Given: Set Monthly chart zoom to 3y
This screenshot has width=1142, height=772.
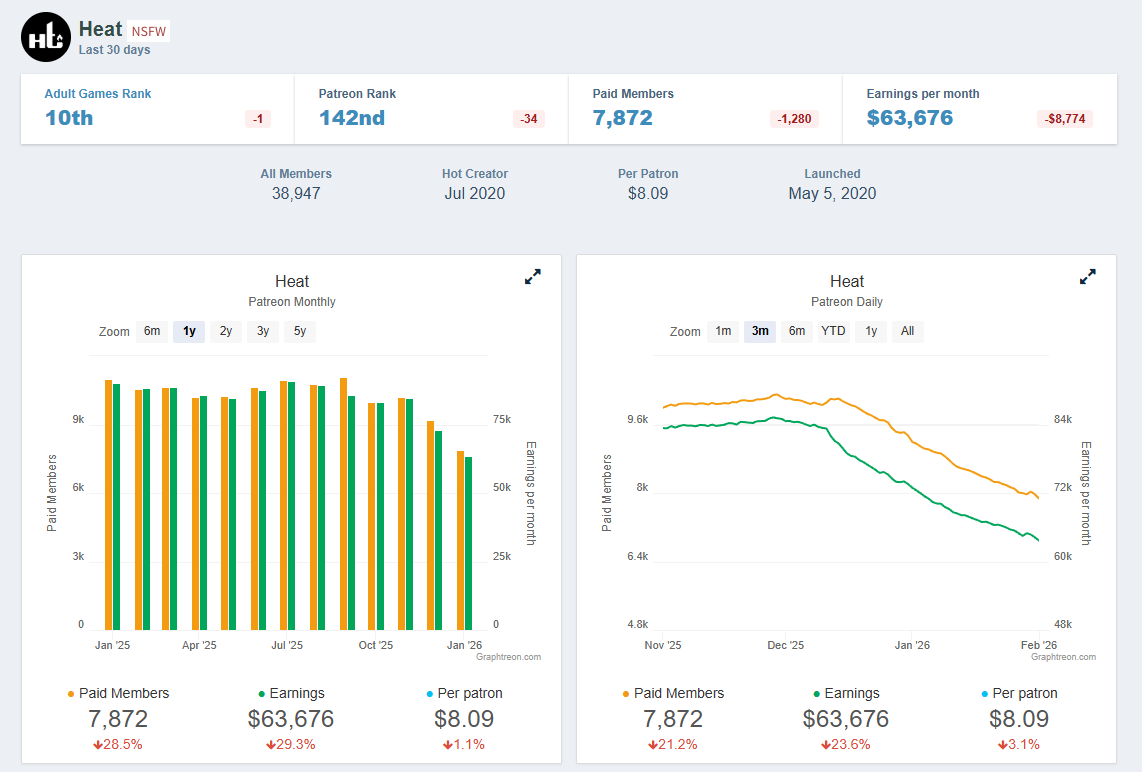Looking at the screenshot, I should click(263, 331).
